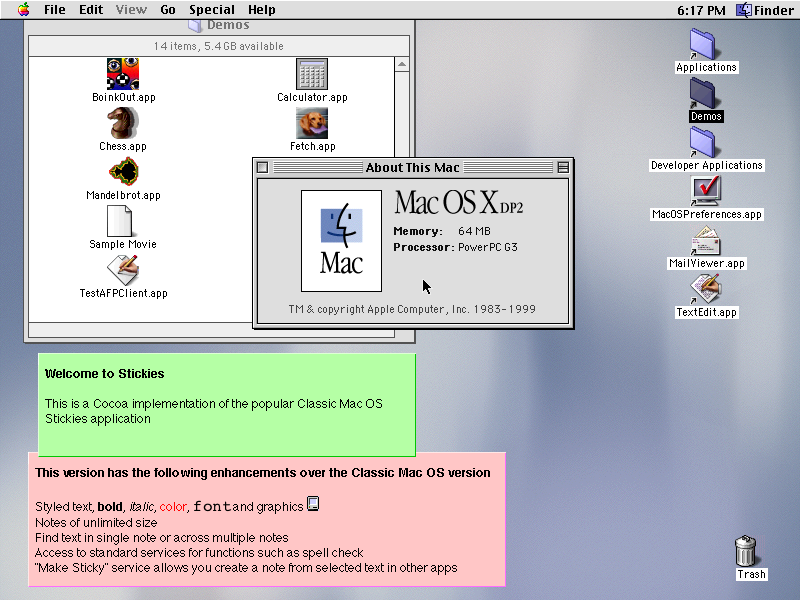Collapse the About This Mac window

pyautogui.click(x=563, y=167)
